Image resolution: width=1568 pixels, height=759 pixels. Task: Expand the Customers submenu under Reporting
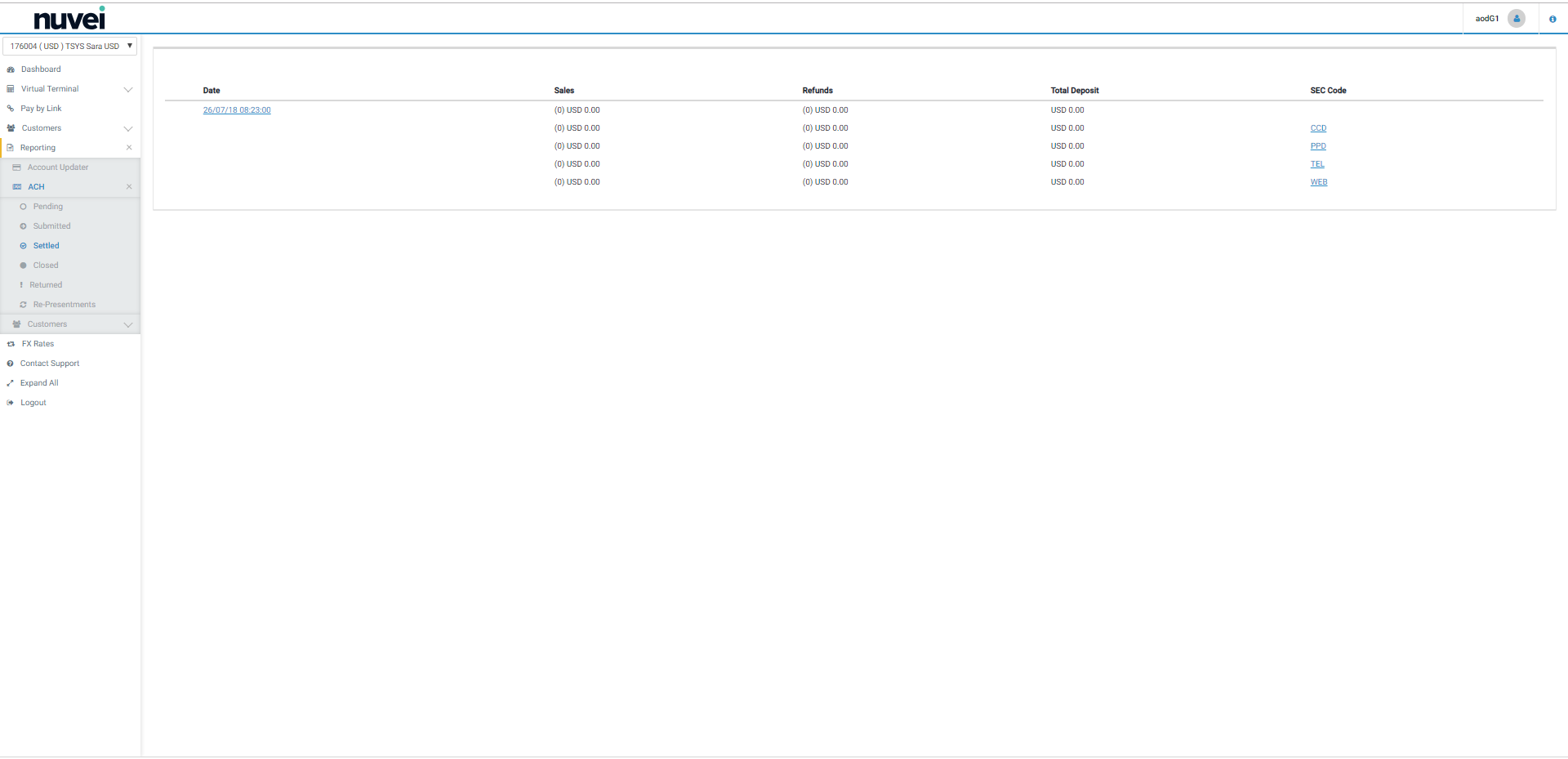coord(128,324)
